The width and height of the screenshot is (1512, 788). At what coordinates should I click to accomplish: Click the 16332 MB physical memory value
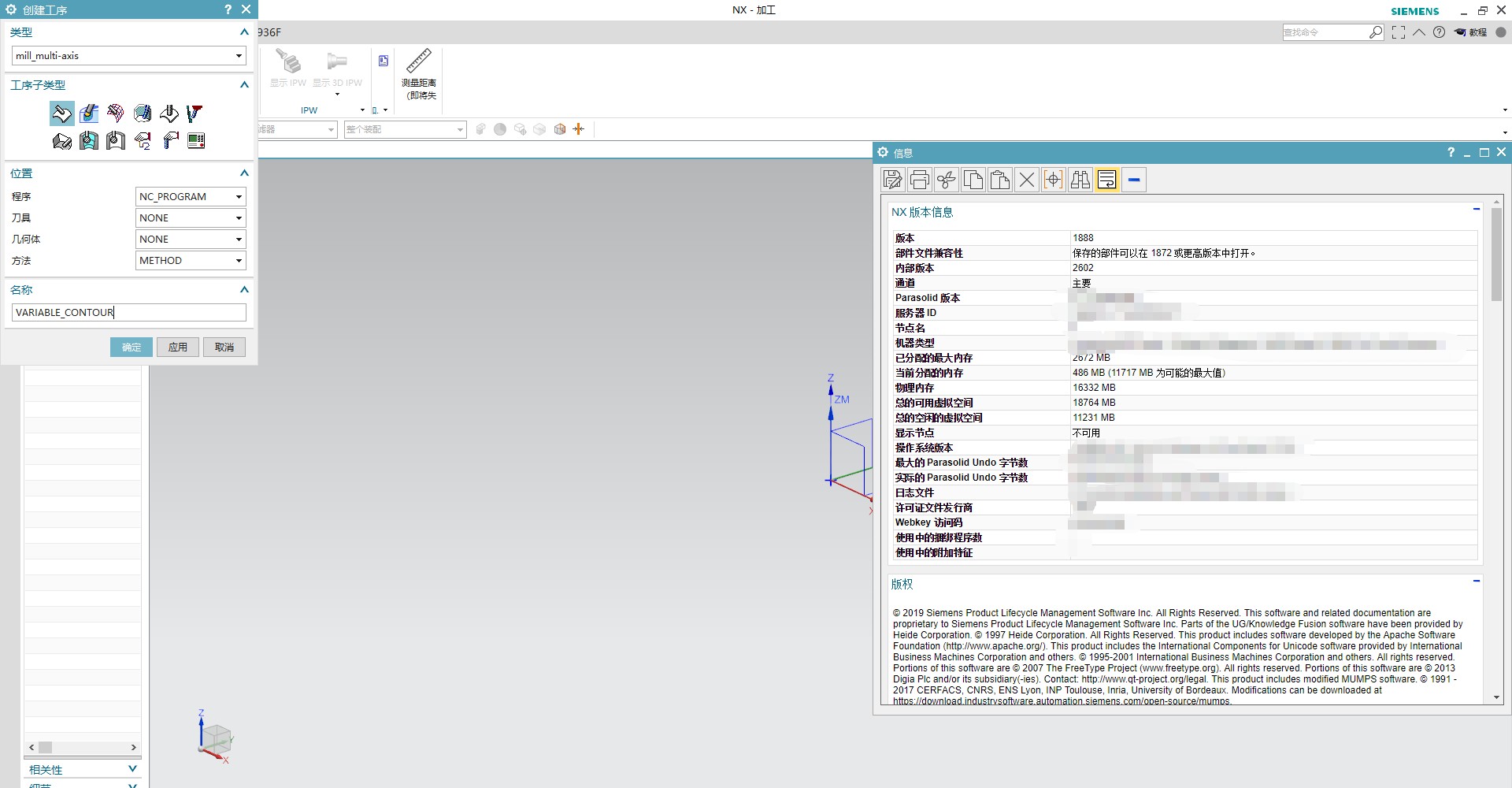pos(1094,388)
